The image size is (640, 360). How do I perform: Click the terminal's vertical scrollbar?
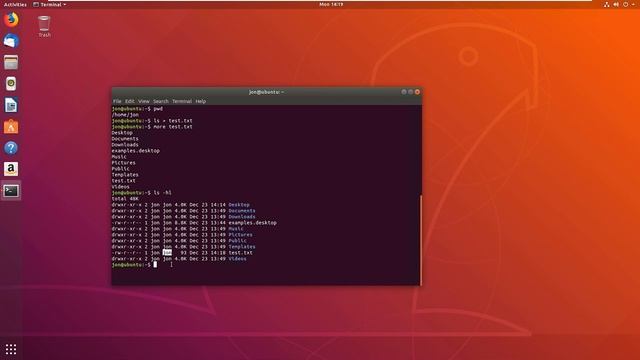(x=420, y=240)
